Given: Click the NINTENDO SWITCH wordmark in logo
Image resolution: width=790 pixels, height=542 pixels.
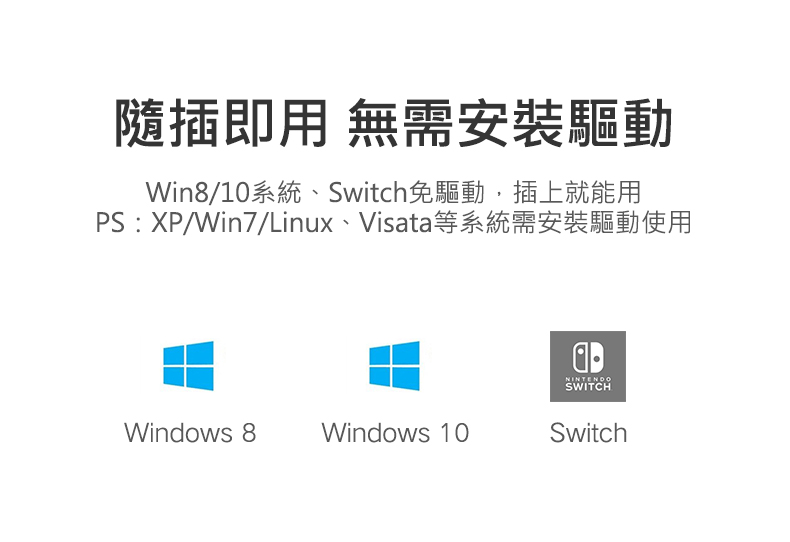Looking at the screenshot, I should [587, 385].
